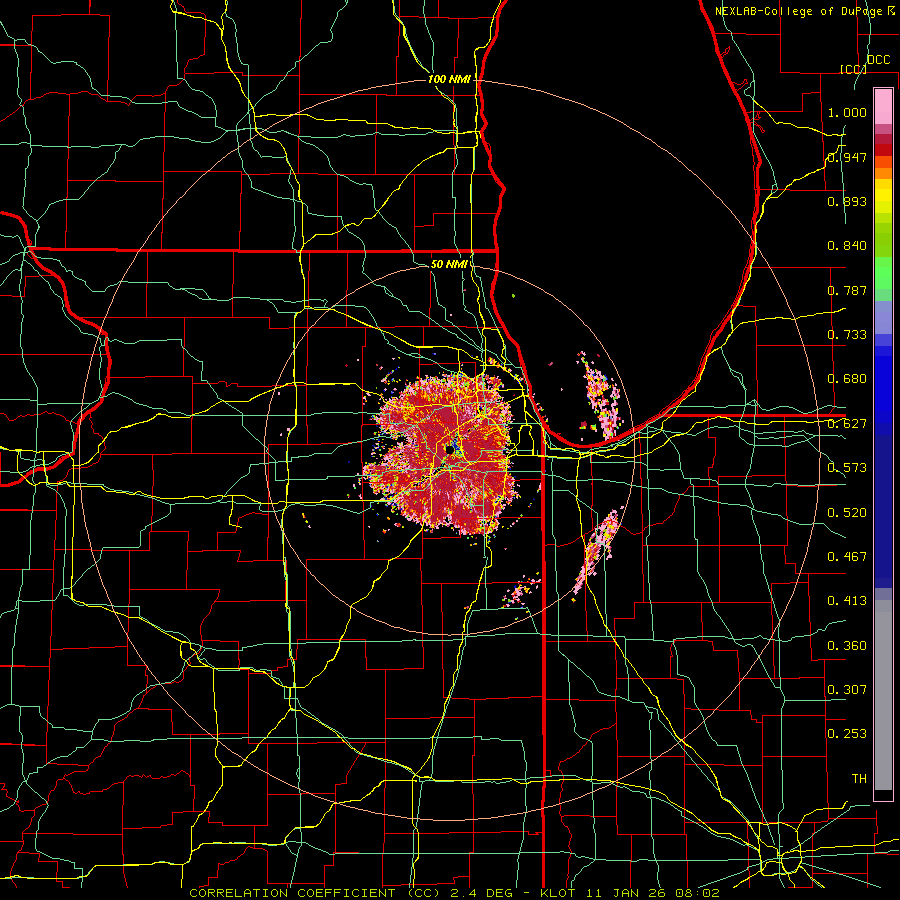Select the 0.947 color scale value
The height and width of the screenshot is (900, 900).
pos(847,157)
